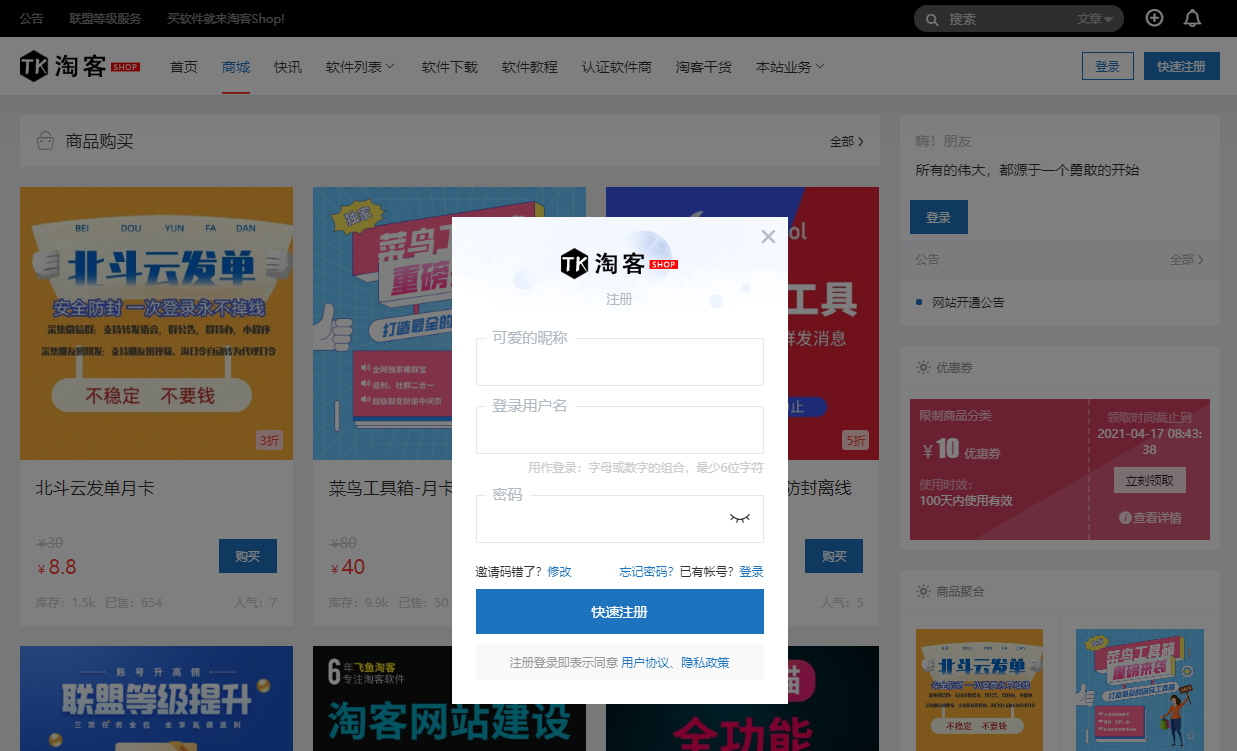Click the 忘记密码 link
Screen dimensions: 1237x751
(646, 572)
